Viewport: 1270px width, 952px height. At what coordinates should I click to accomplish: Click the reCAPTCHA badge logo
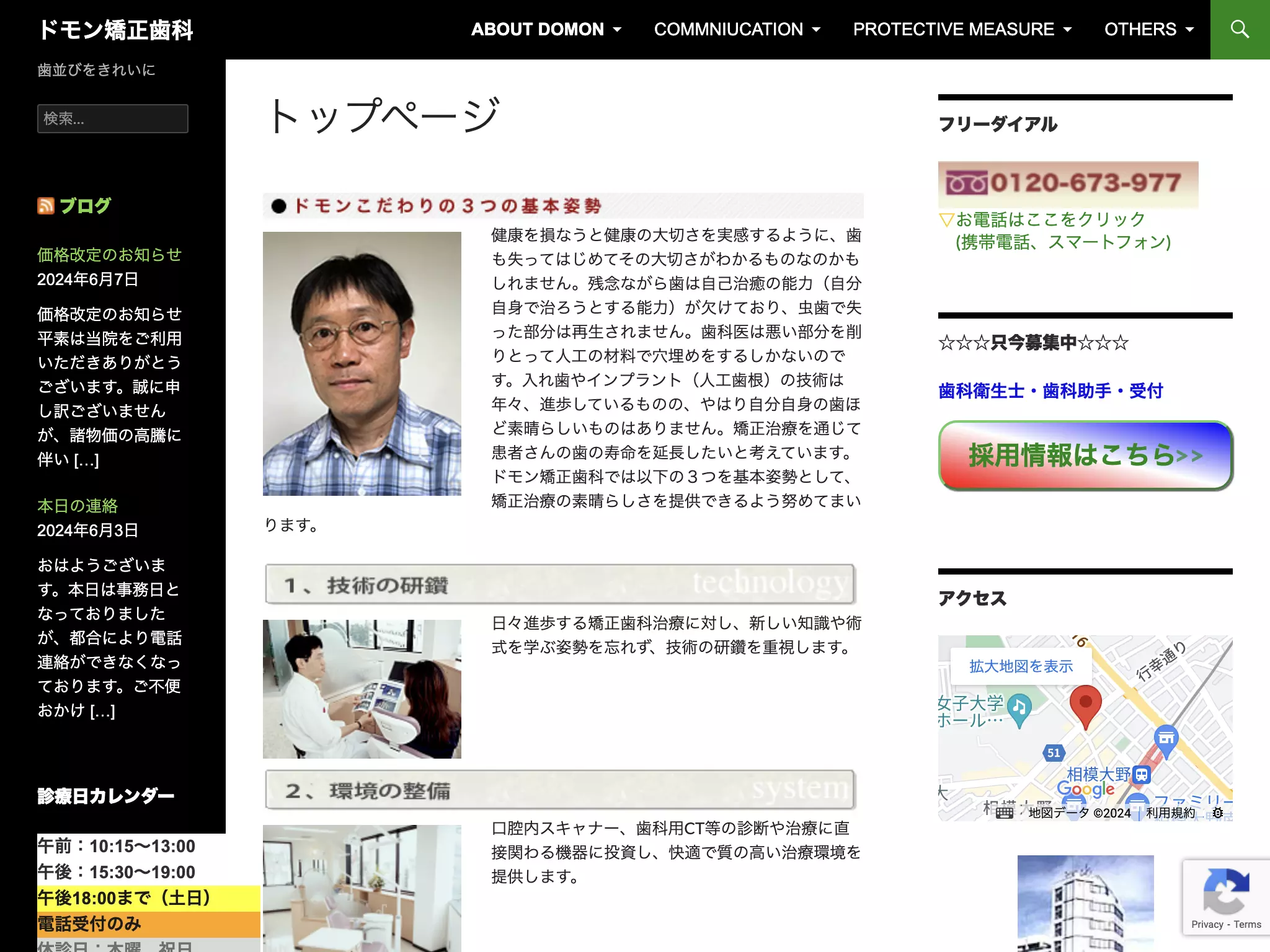coord(1226,890)
